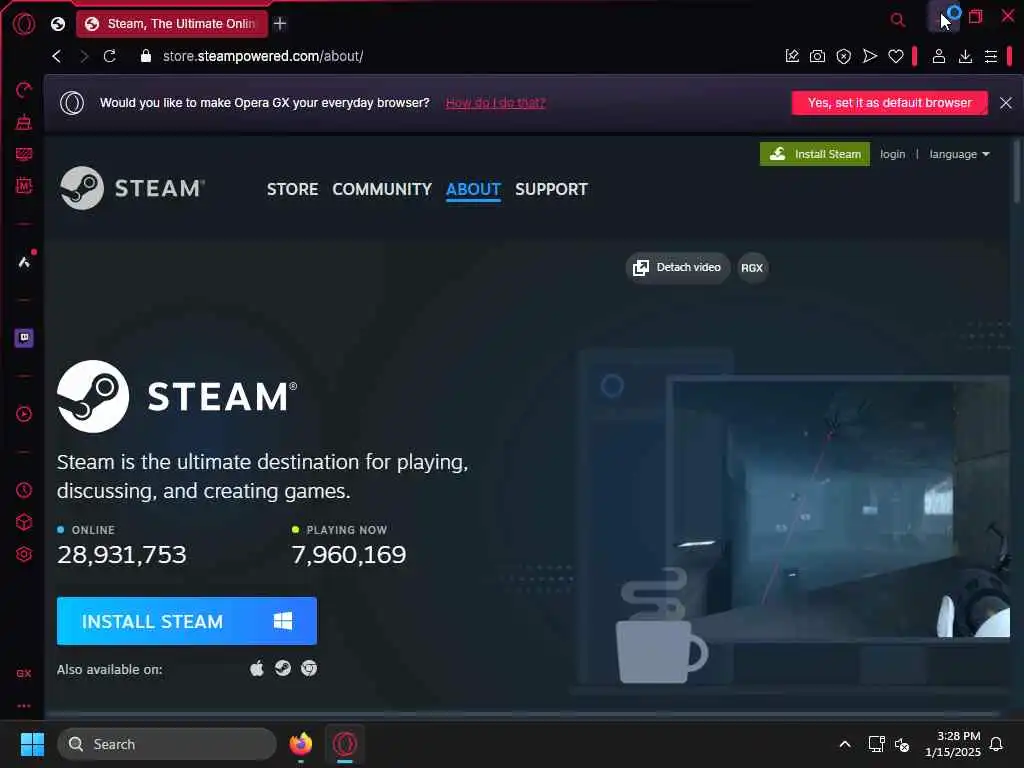1024x768 pixels.
Task: Click the SteamOS logo under Also available
Action: click(283, 668)
